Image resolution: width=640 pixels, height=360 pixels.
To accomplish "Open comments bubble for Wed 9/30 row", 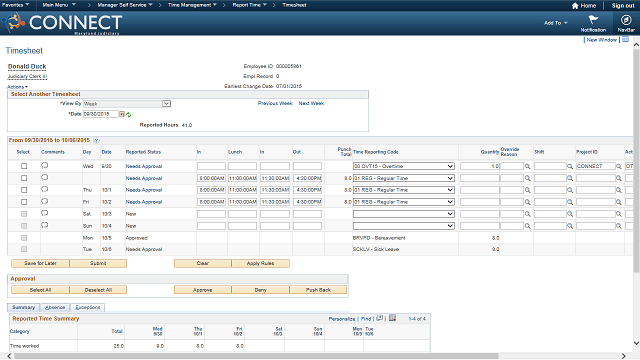I will (x=44, y=165).
